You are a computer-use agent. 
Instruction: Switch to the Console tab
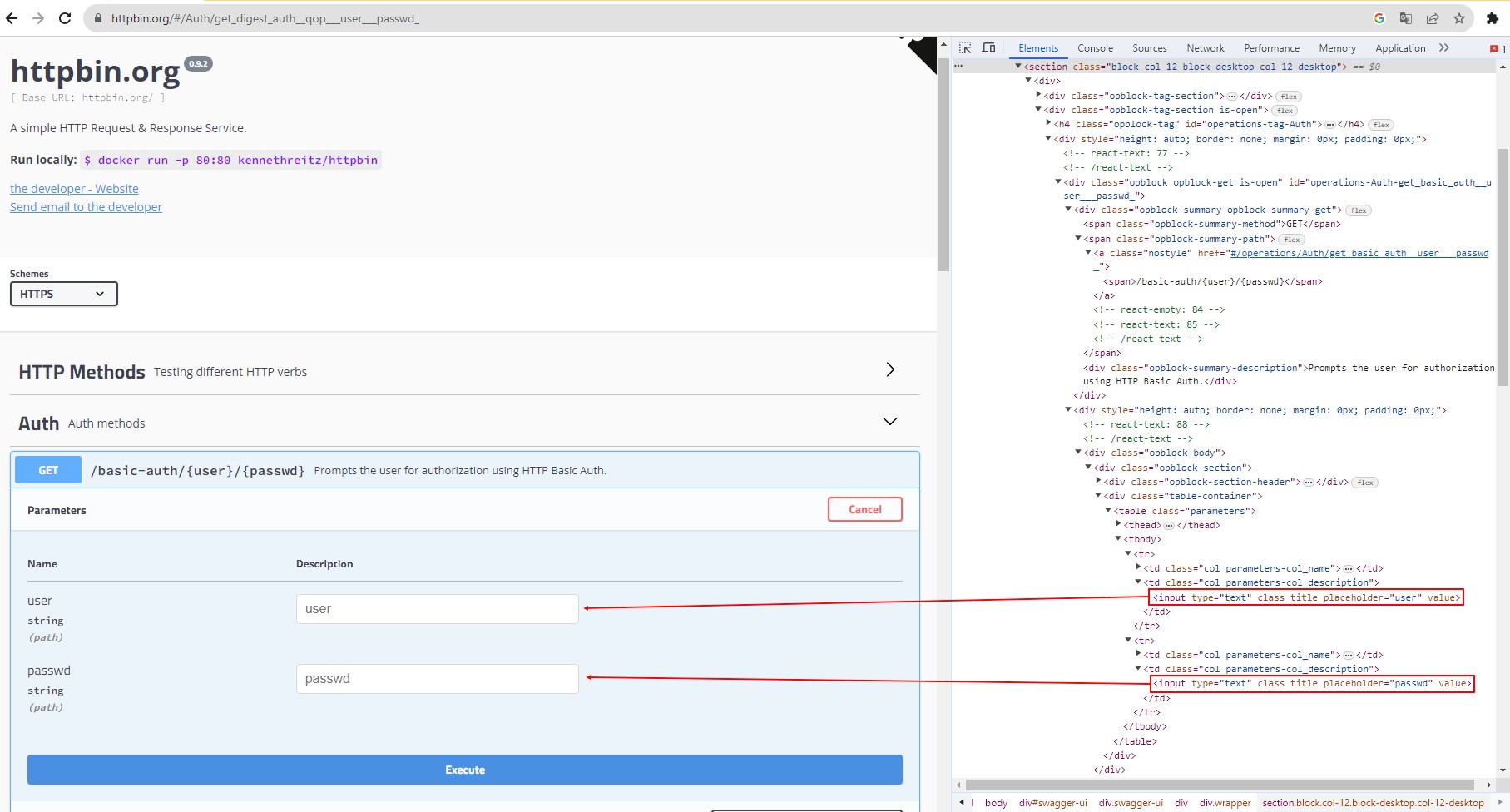point(1095,48)
